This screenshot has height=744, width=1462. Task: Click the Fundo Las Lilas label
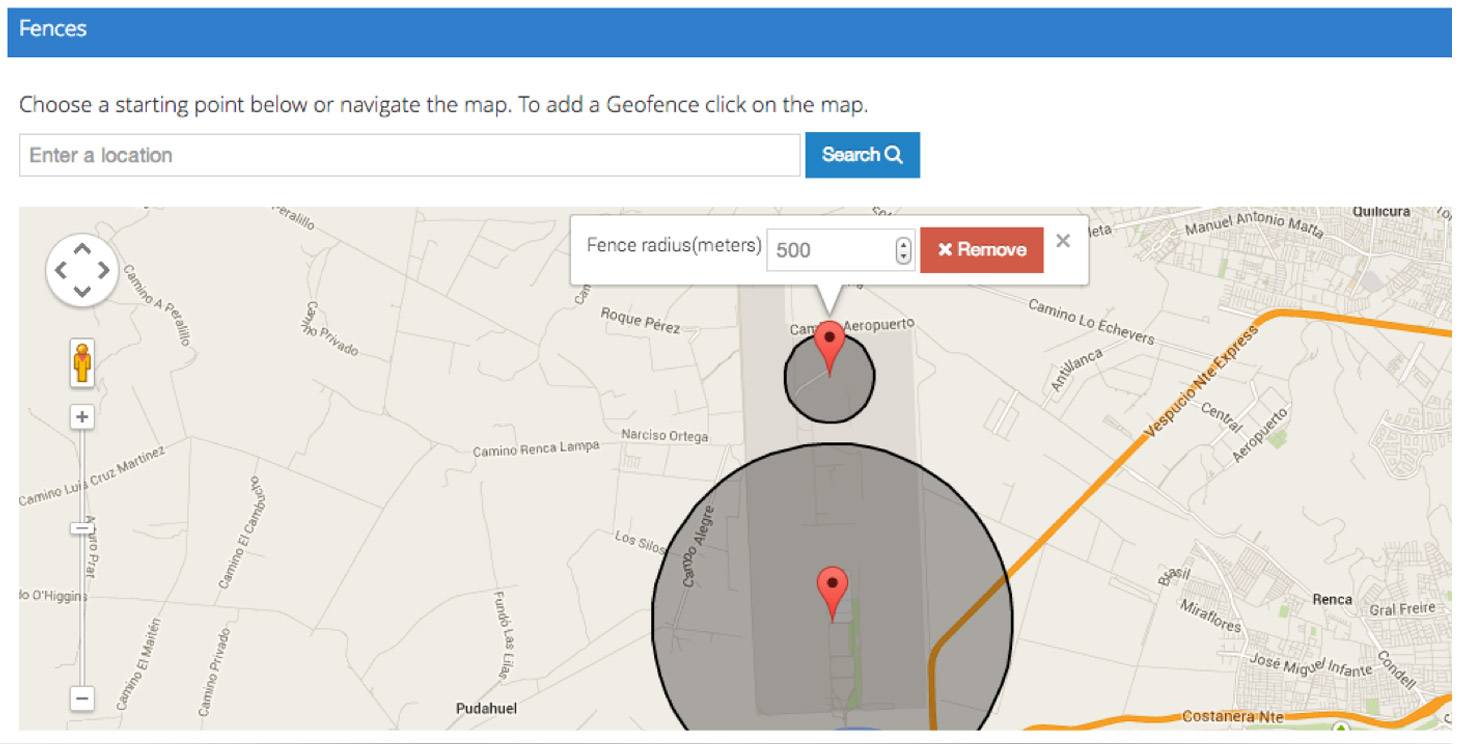tap(502, 634)
